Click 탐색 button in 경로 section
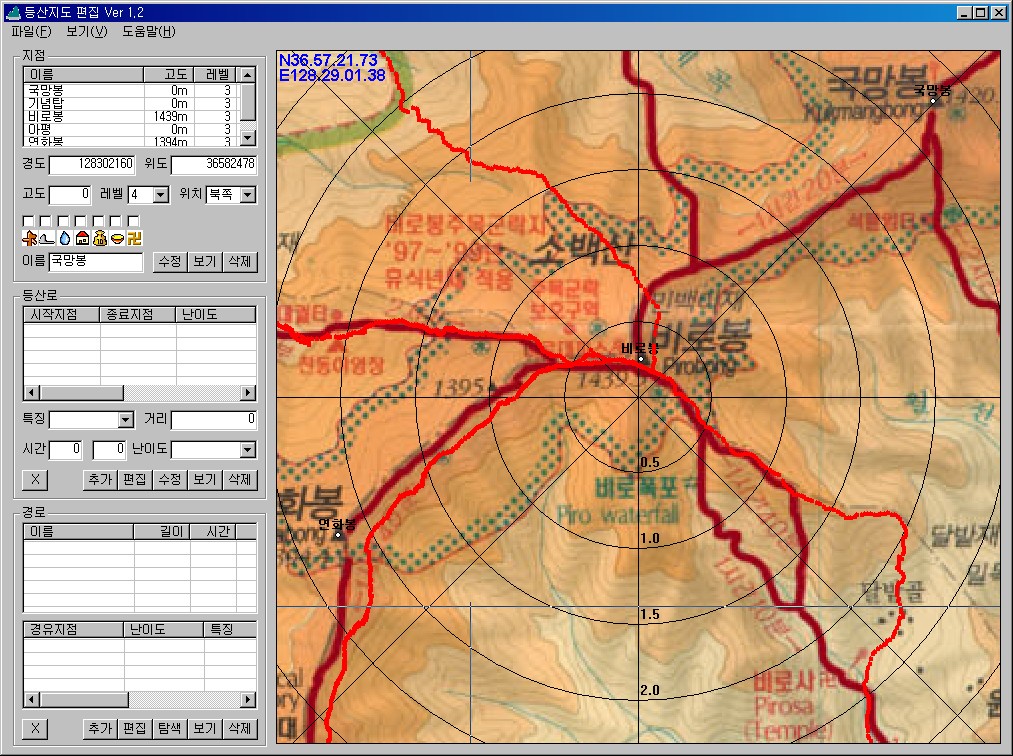Image resolution: width=1013 pixels, height=756 pixels. 170,728
